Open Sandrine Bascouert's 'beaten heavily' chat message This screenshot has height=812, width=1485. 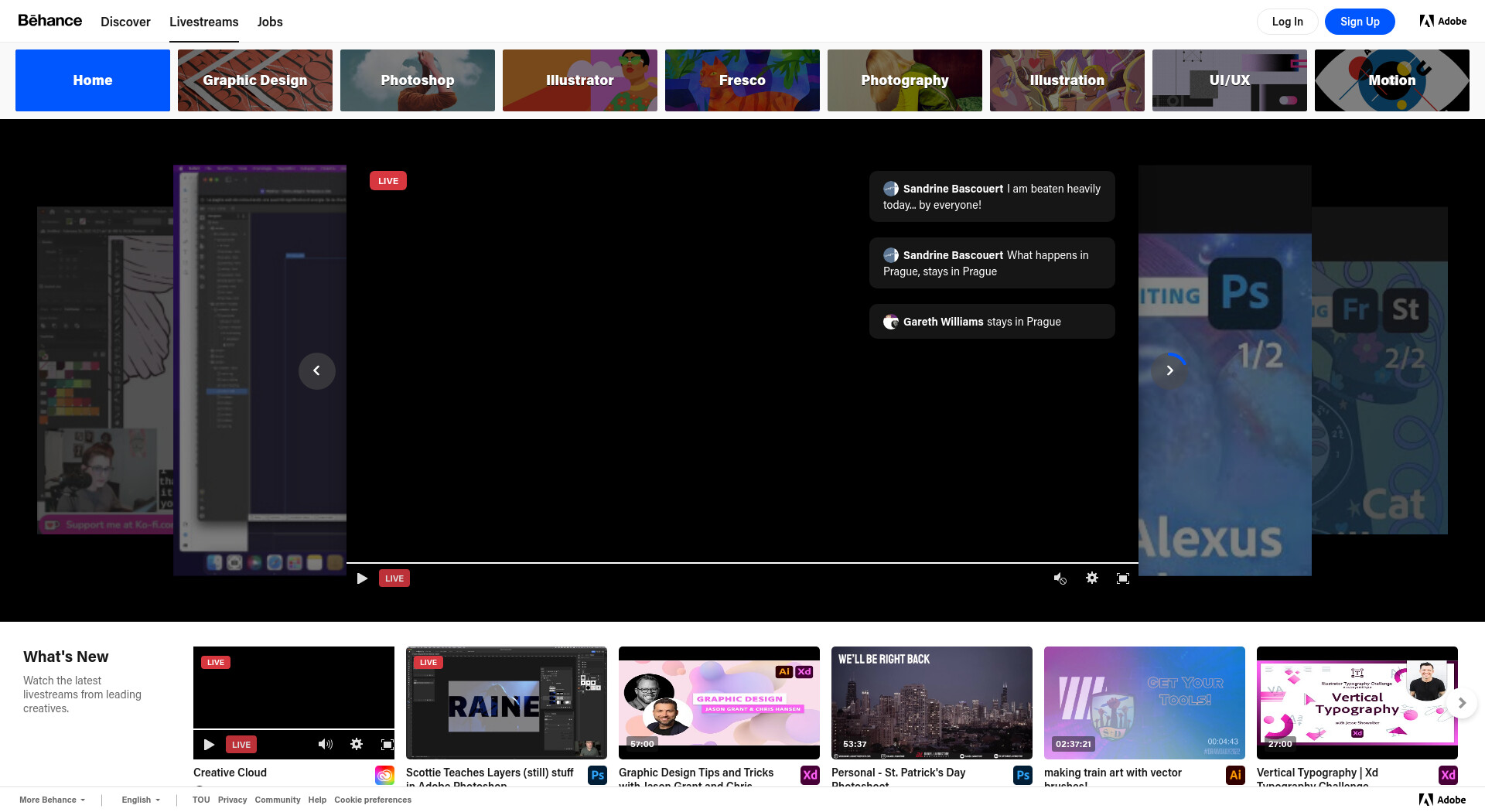[992, 196]
